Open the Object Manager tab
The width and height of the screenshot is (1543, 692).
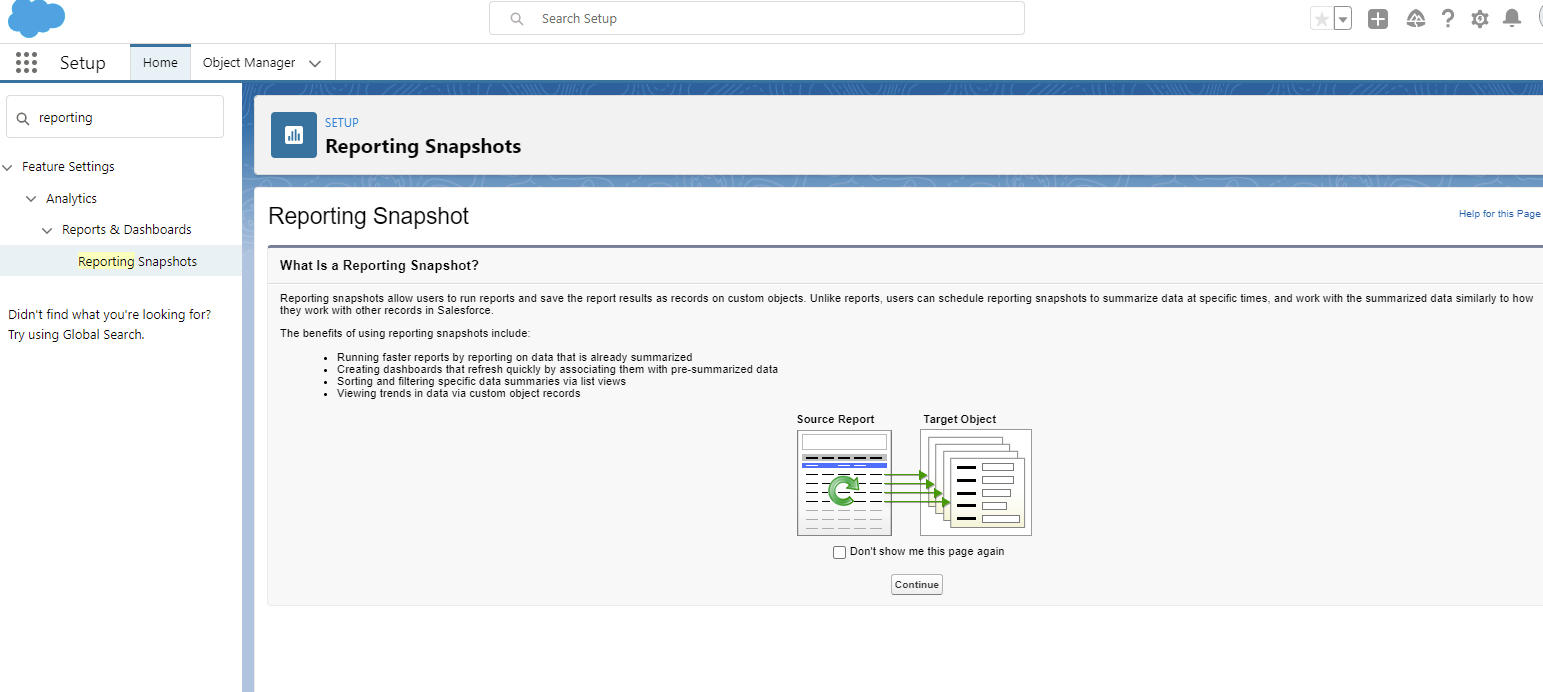click(x=249, y=62)
